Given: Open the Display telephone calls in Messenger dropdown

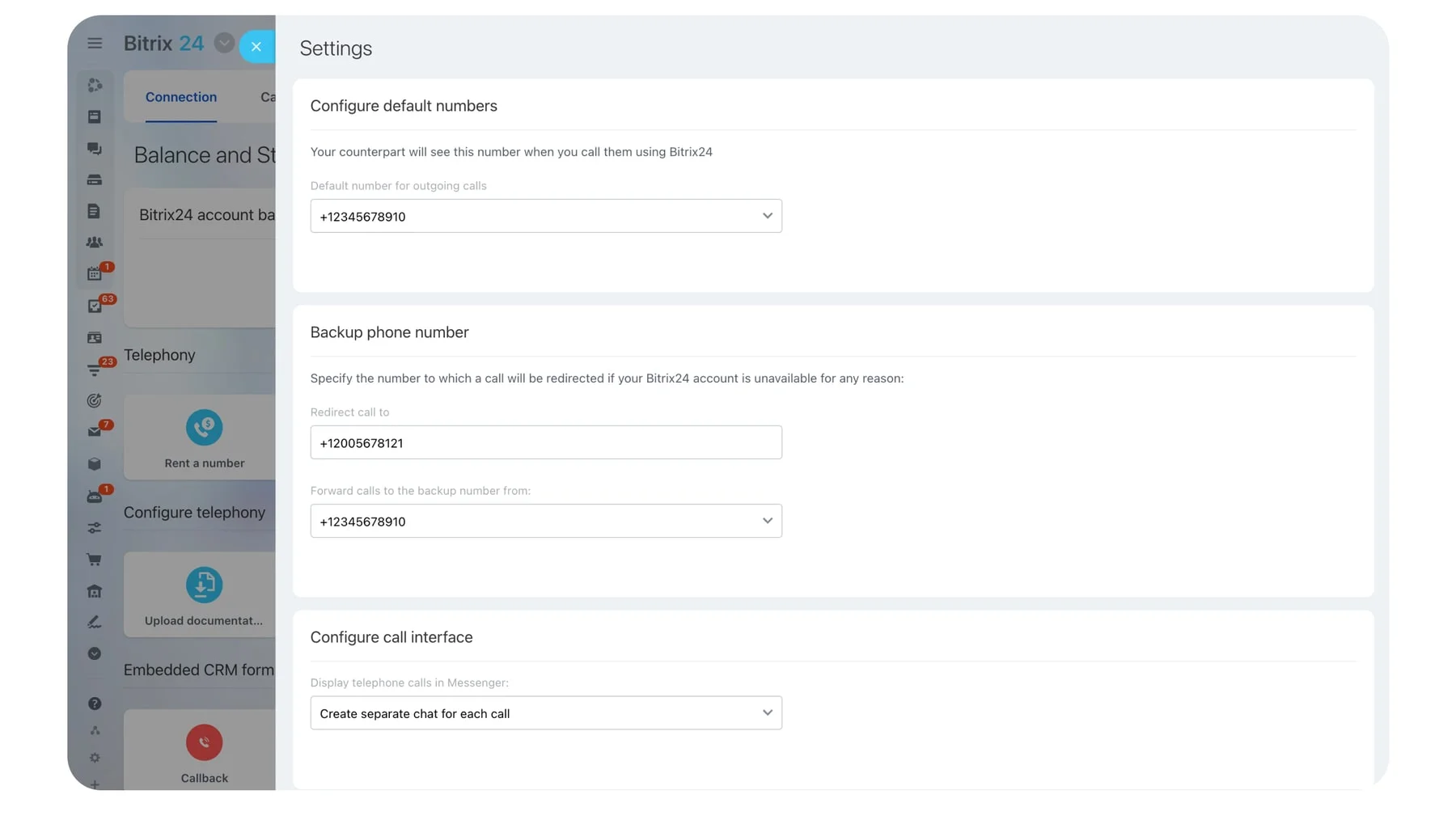Looking at the screenshot, I should [x=546, y=713].
